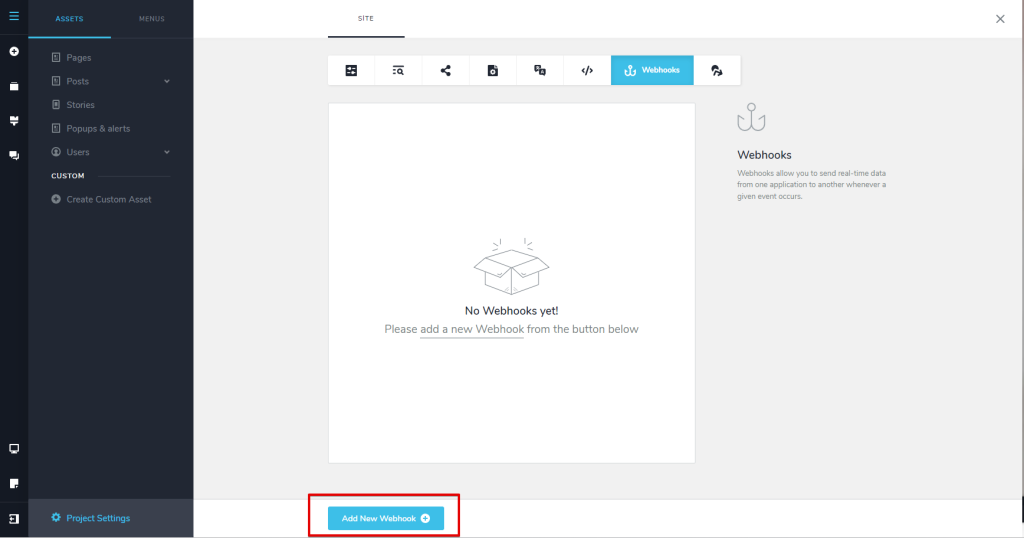Open Popups & alerts in assets list
This screenshot has width=1024, height=539.
tap(98, 128)
